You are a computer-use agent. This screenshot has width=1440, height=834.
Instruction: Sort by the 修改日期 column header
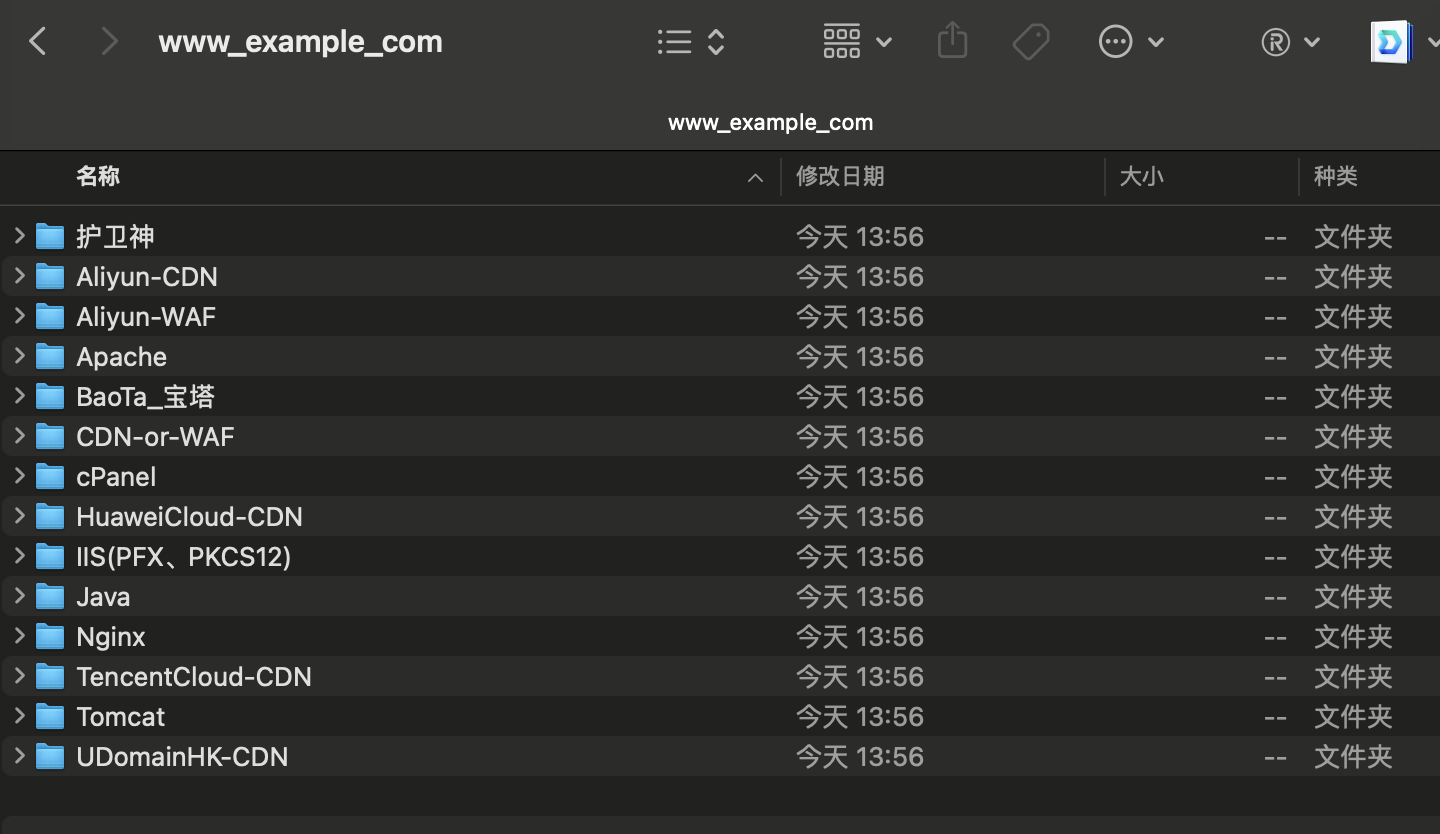point(840,177)
